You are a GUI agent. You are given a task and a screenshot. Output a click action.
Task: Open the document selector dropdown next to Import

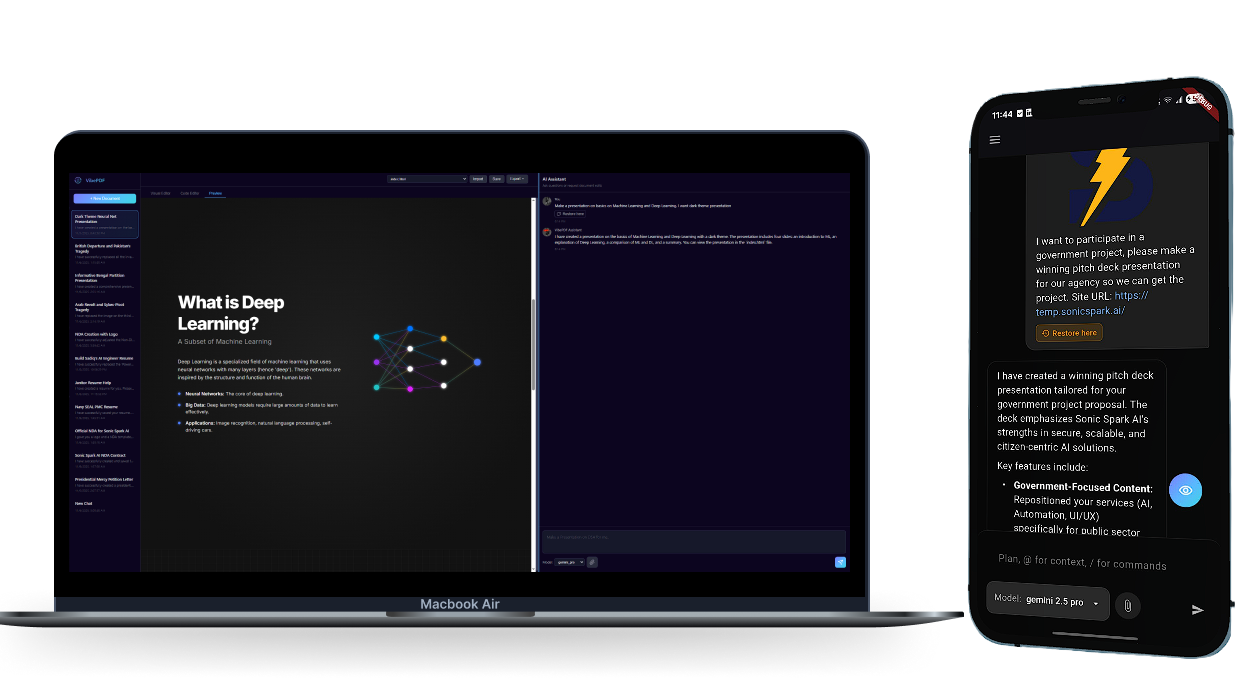pyautogui.click(x=427, y=178)
